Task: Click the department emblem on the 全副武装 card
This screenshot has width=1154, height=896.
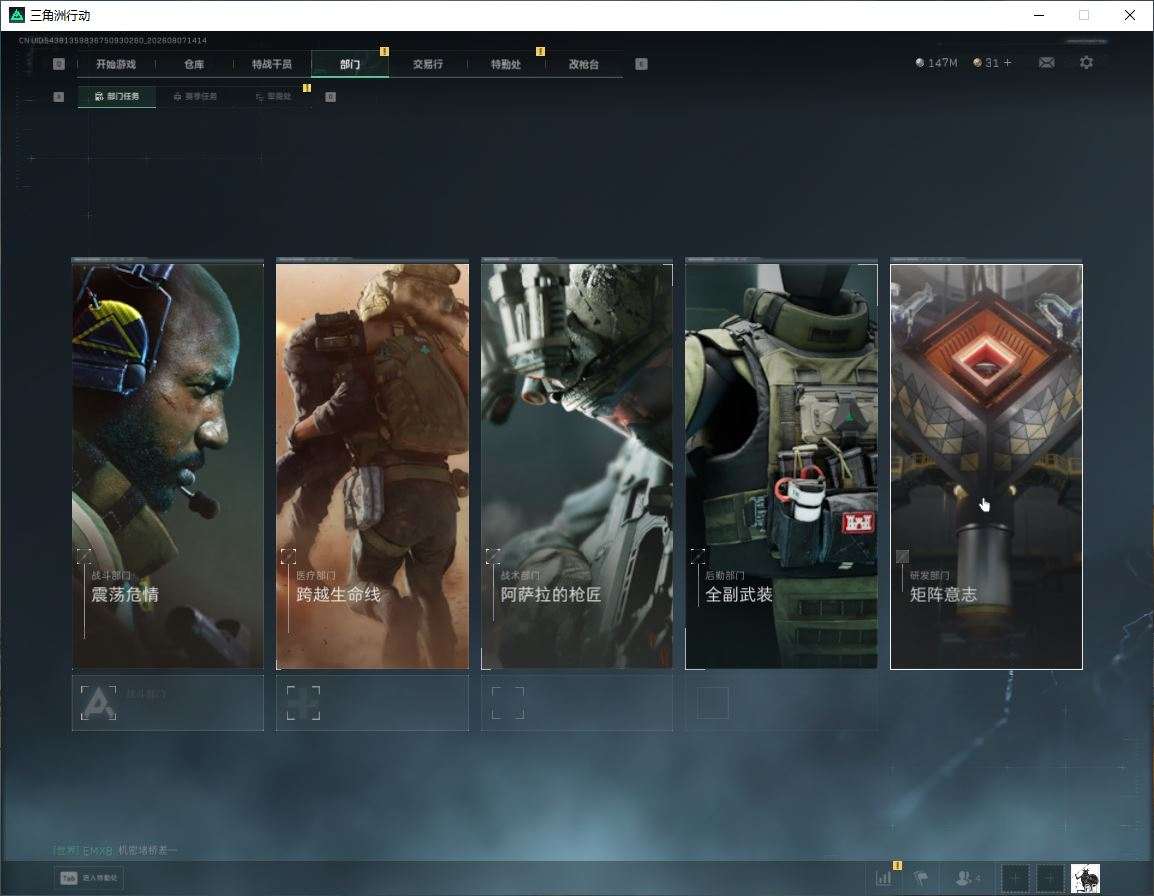Action: (698, 556)
